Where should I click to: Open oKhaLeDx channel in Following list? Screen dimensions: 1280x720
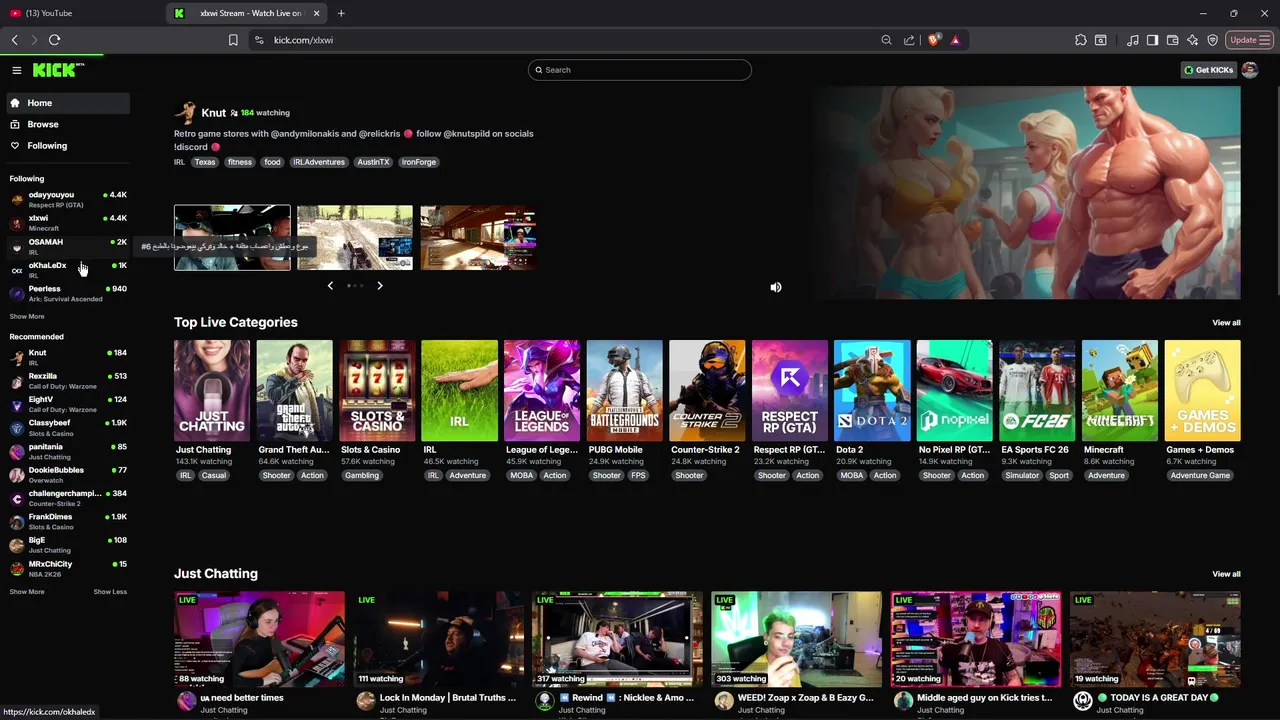pyautogui.click(x=68, y=270)
